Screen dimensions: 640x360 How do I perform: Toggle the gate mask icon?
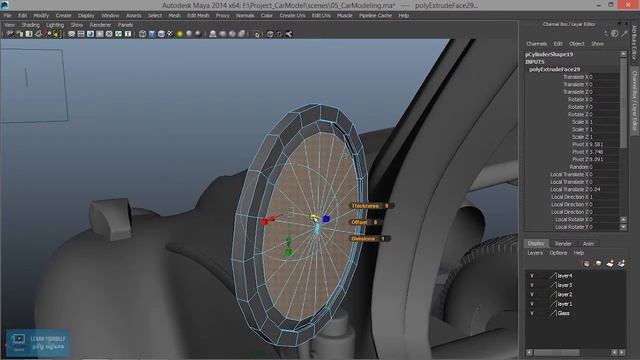tap(100, 34)
